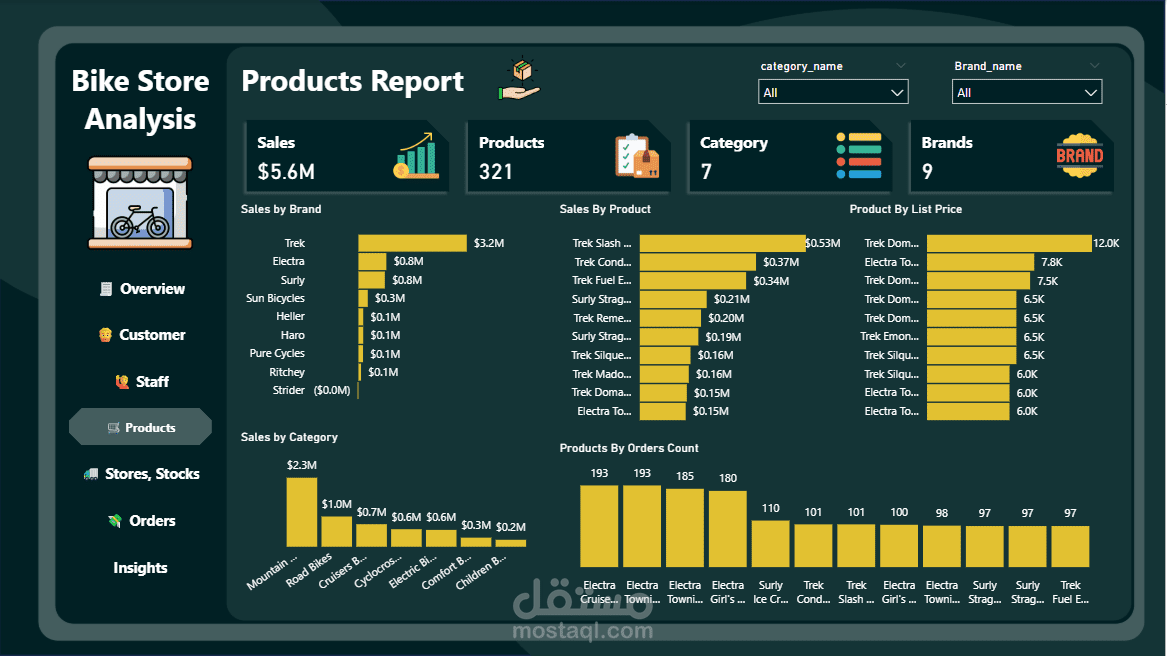Click the Trek Emon... price label
The height and width of the screenshot is (656, 1167).
(889, 337)
